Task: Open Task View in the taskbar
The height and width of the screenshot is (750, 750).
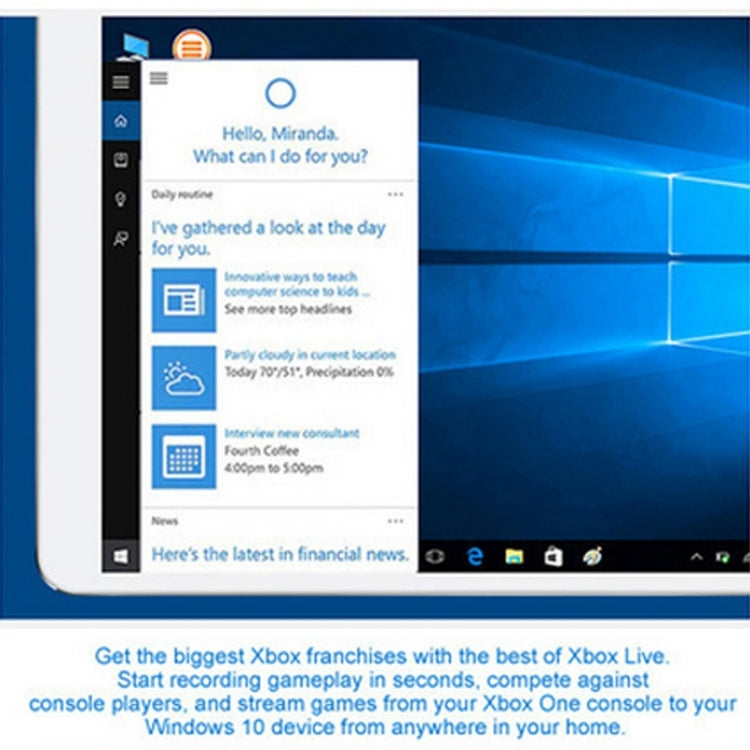Action: pyautogui.click(x=434, y=556)
